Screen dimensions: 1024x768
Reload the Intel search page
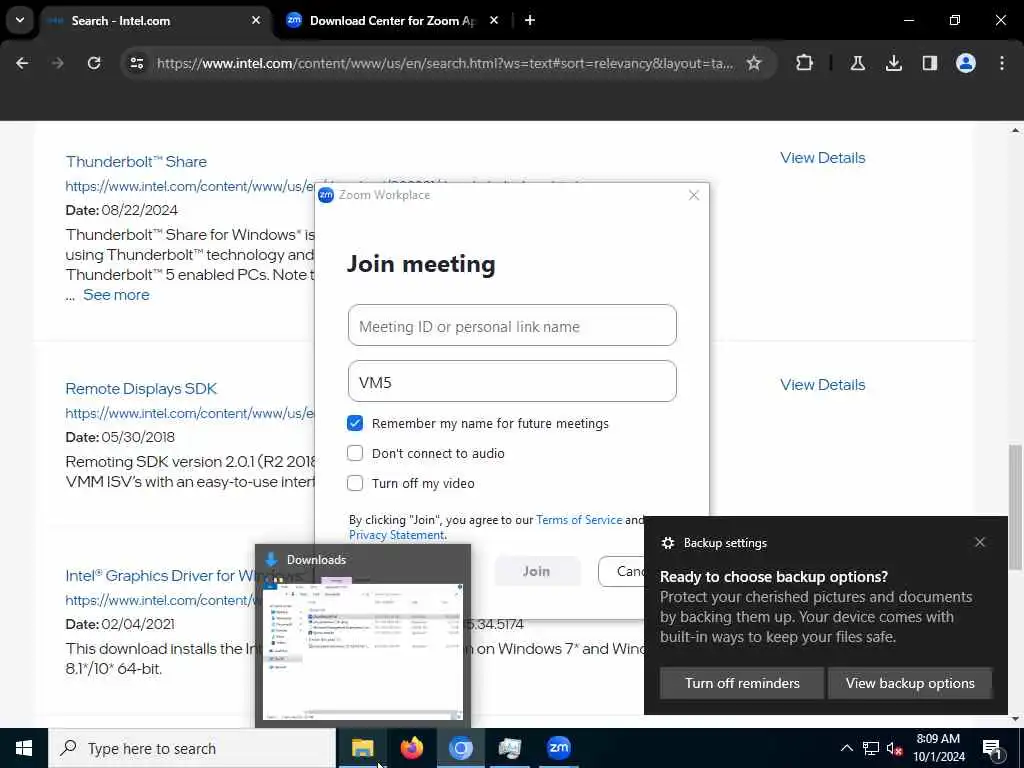94,63
